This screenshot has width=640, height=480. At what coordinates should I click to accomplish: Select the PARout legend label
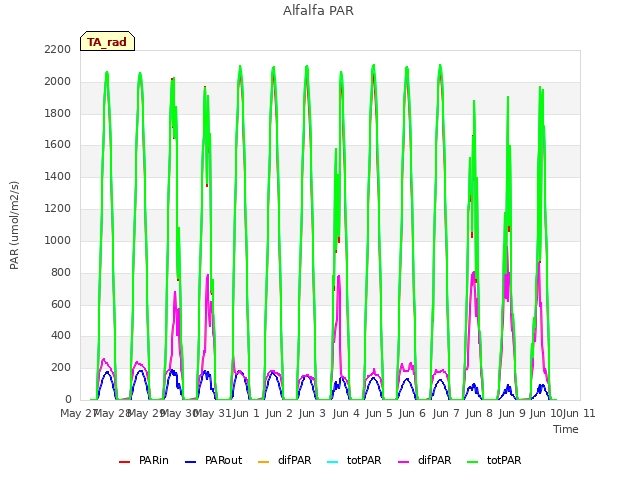223,460
